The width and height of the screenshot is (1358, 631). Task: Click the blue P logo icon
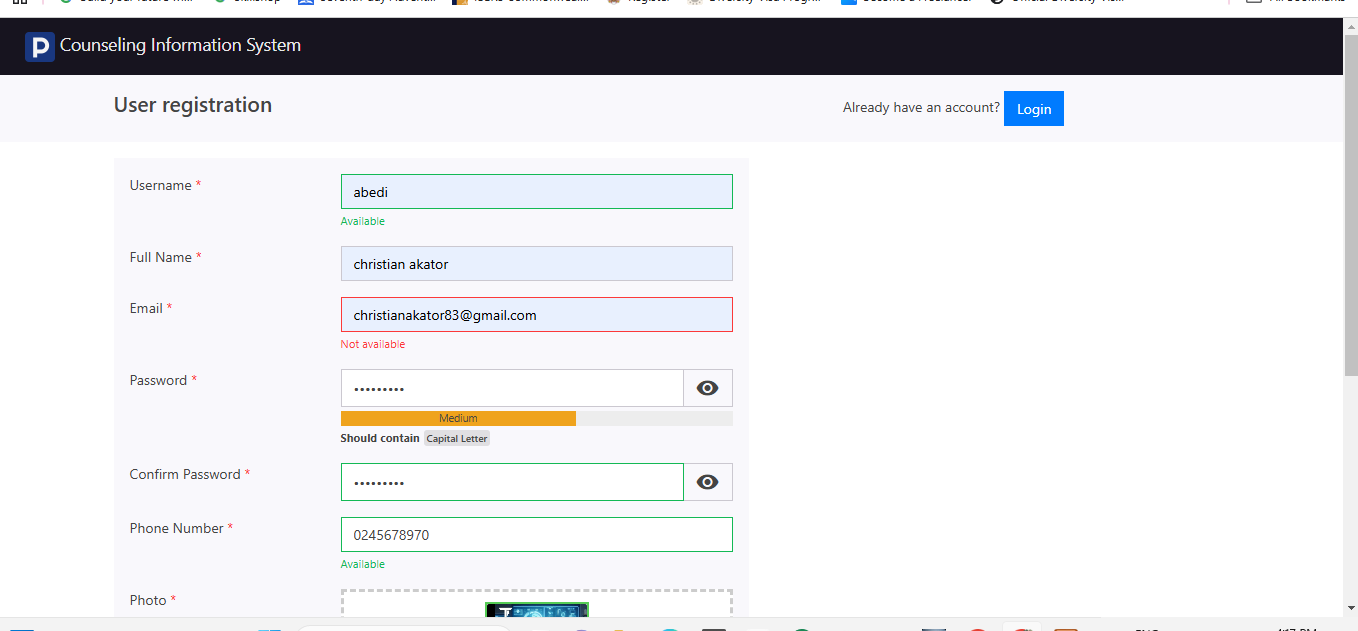coord(39,46)
